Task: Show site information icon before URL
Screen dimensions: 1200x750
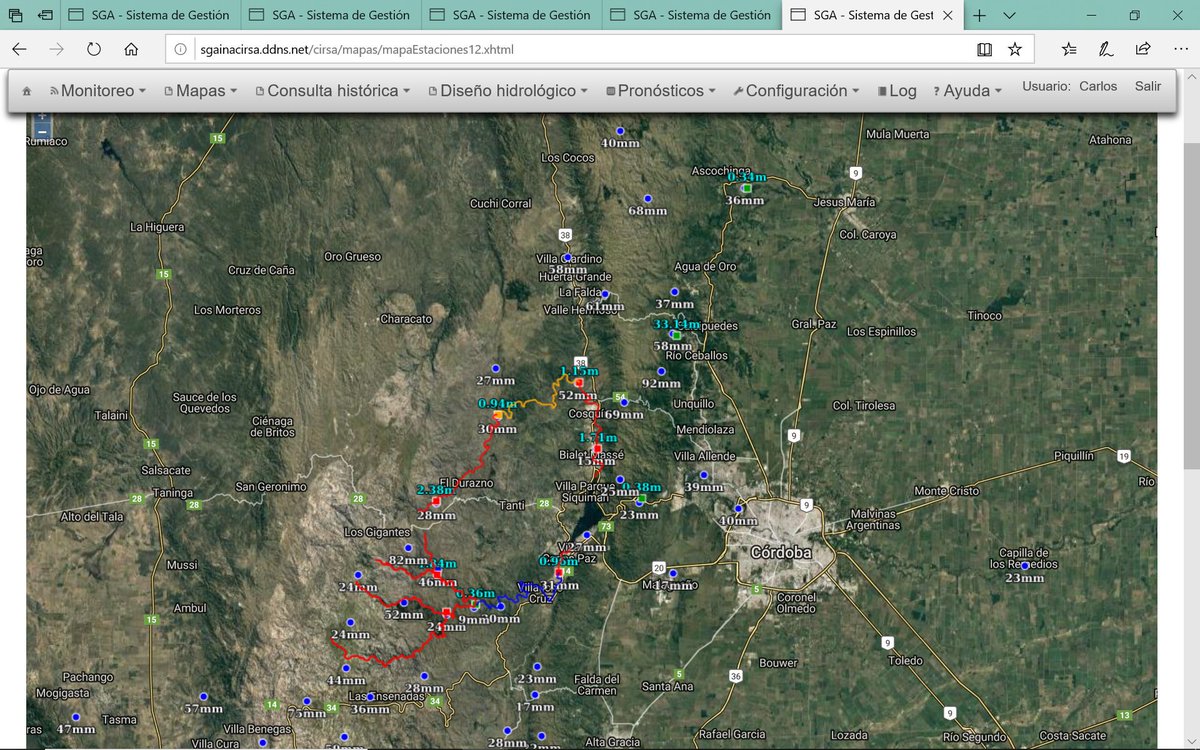Action: click(x=180, y=49)
